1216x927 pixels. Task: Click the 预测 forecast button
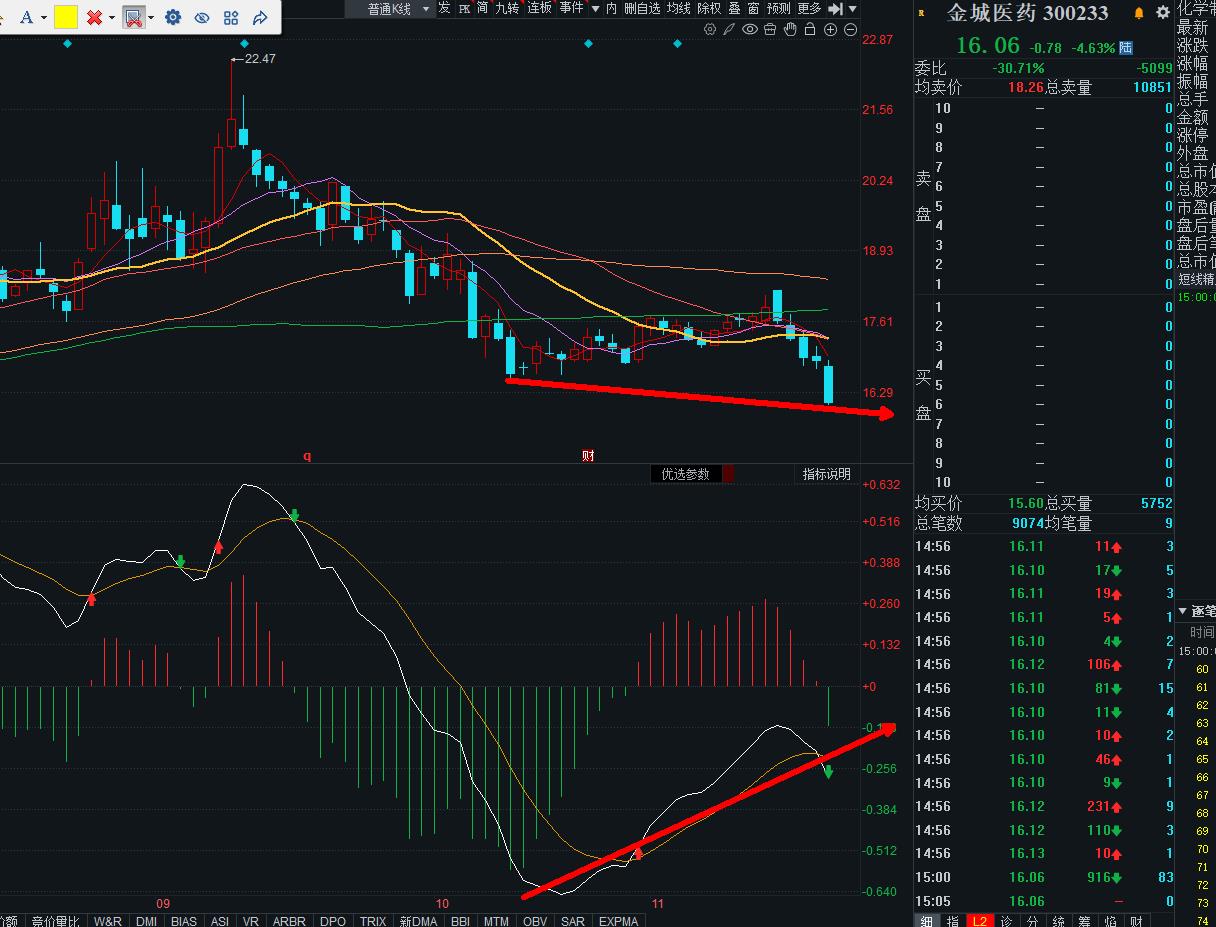[779, 8]
